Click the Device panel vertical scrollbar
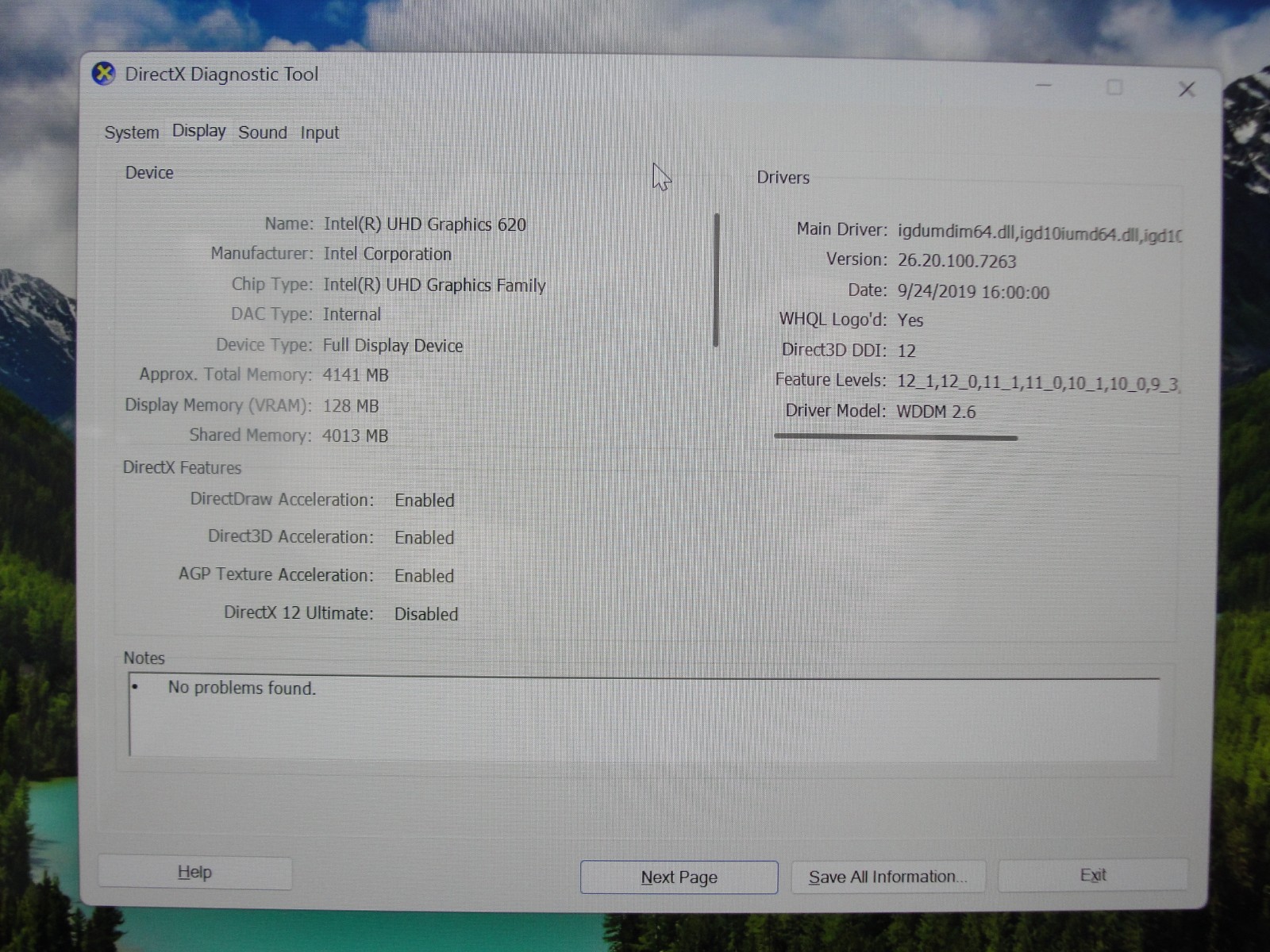Image resolution: width=1270 pixels, height=952 pixels. [x=716, y=280]
